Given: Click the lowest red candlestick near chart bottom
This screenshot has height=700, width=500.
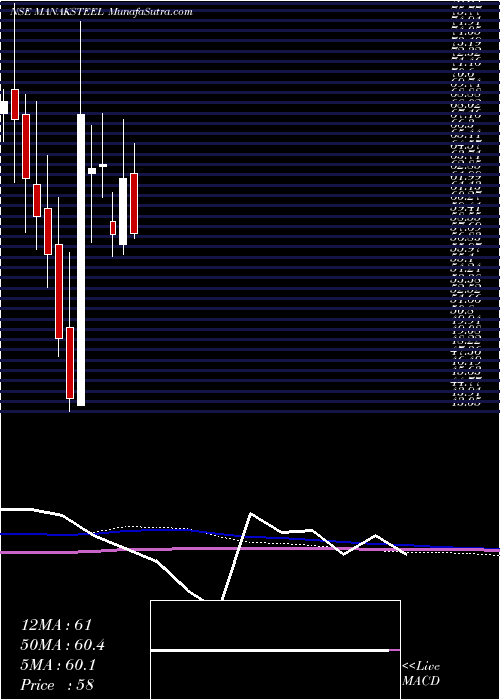Looking at the screenshot, I should (x=70, y=363).
